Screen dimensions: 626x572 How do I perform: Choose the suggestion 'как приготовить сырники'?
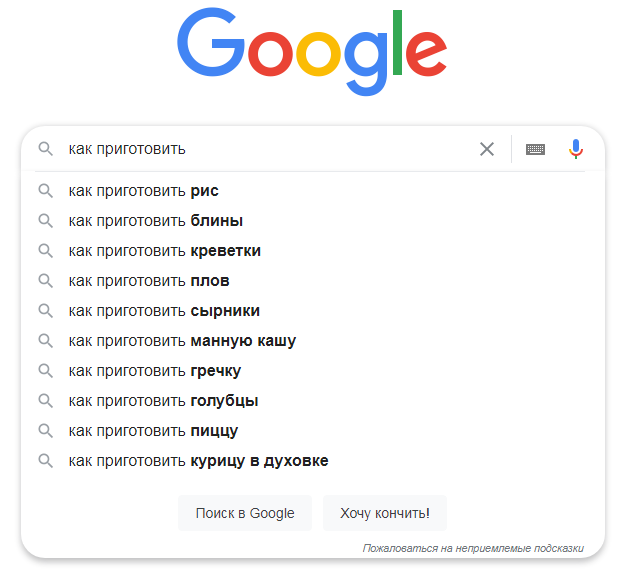[313, 311]
